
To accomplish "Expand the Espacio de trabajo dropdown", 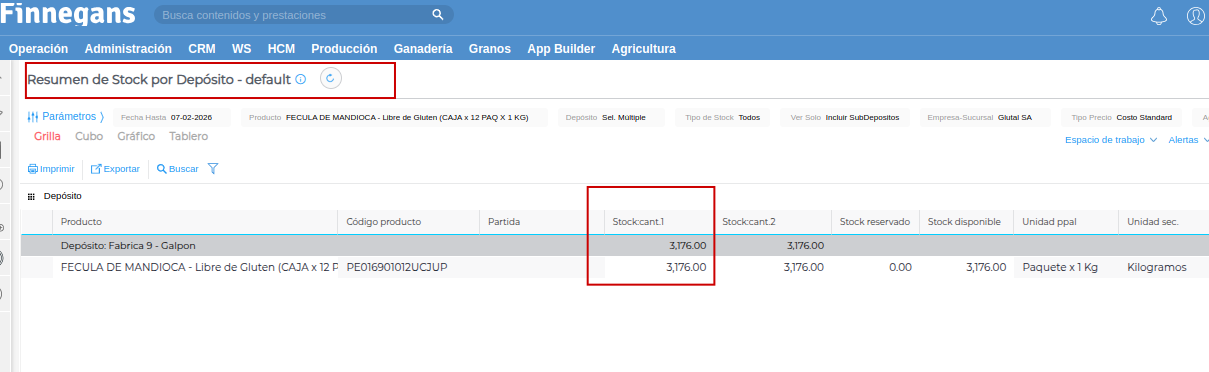I will coord(1111,140).
